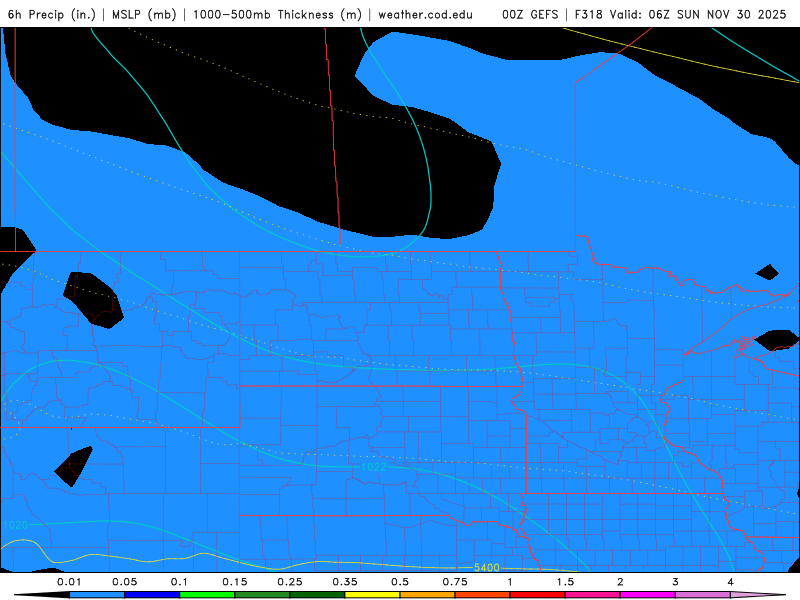This screenshot has width=800, height=600.
Task: Click the '00Z GEFS' model run label
Action: (530, 14)
